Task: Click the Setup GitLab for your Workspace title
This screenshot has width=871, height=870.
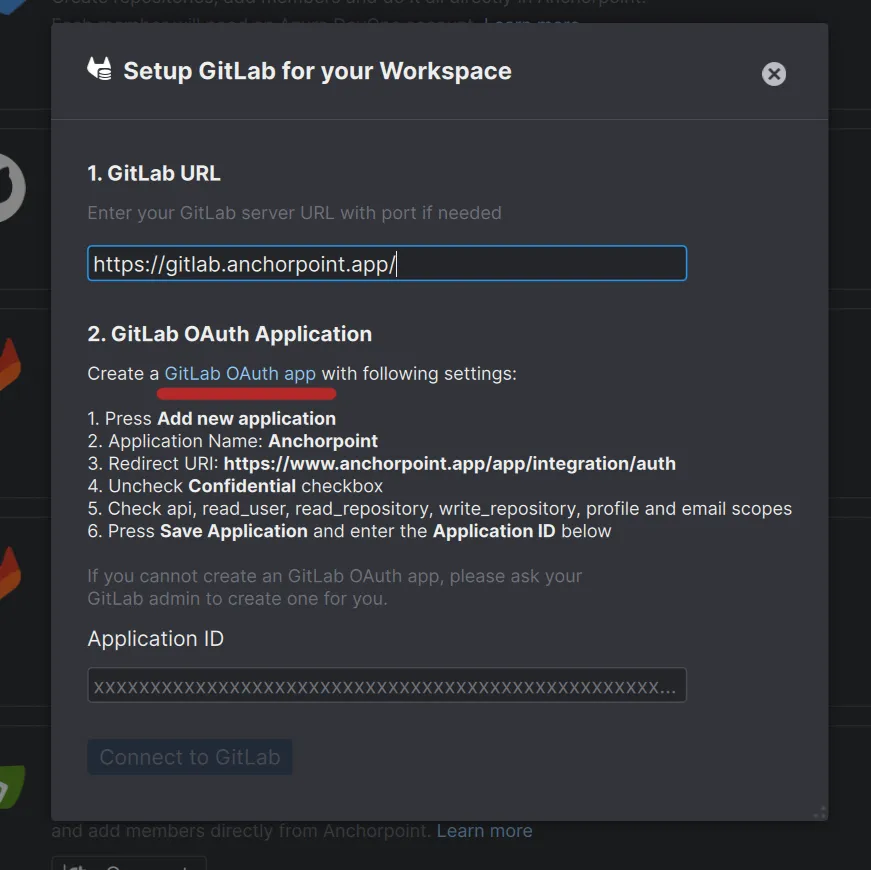Action: tap(316, 71)
